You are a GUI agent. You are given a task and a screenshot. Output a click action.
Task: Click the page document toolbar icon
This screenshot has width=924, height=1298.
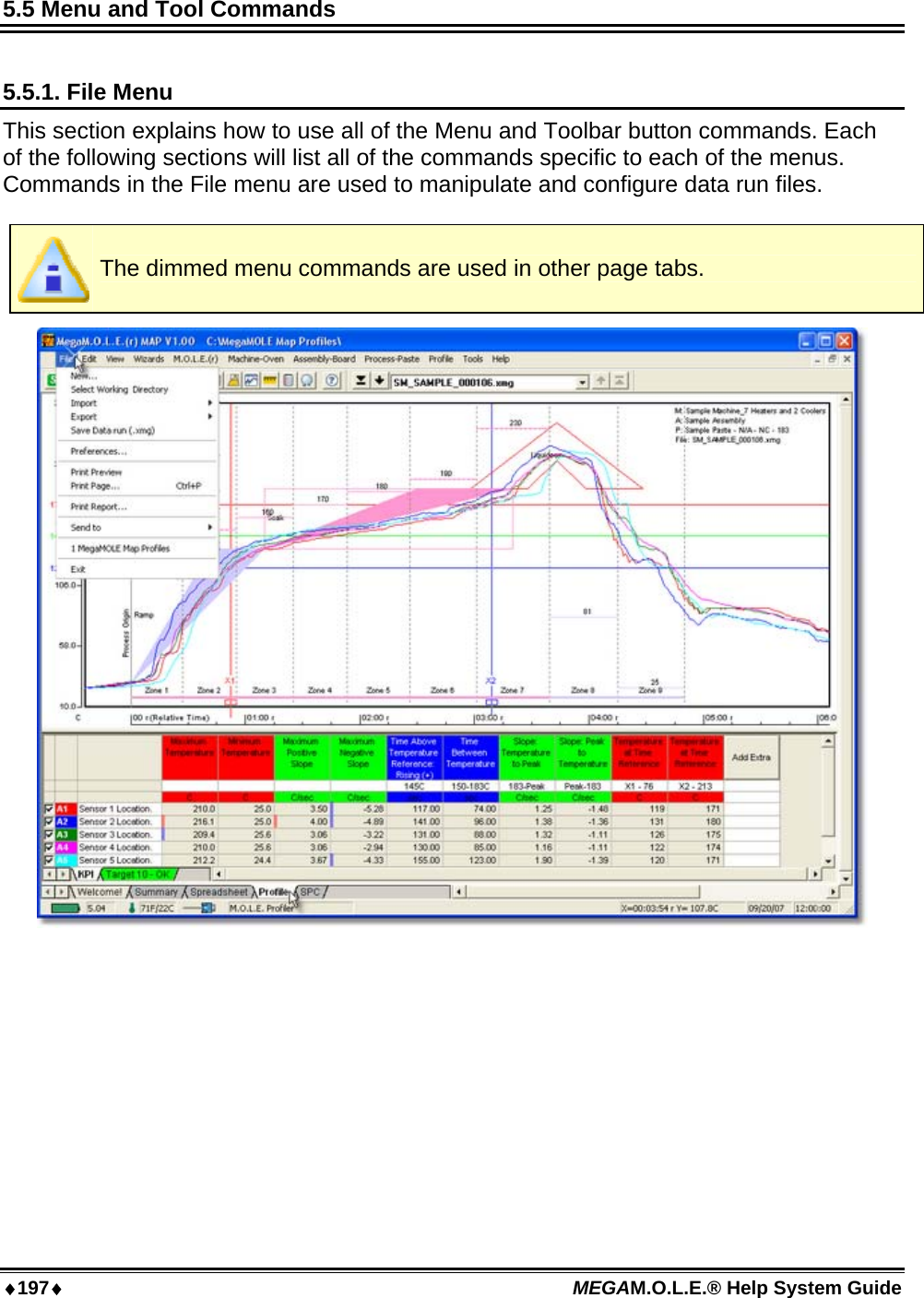pyautogui.click(x=289, y=380)
